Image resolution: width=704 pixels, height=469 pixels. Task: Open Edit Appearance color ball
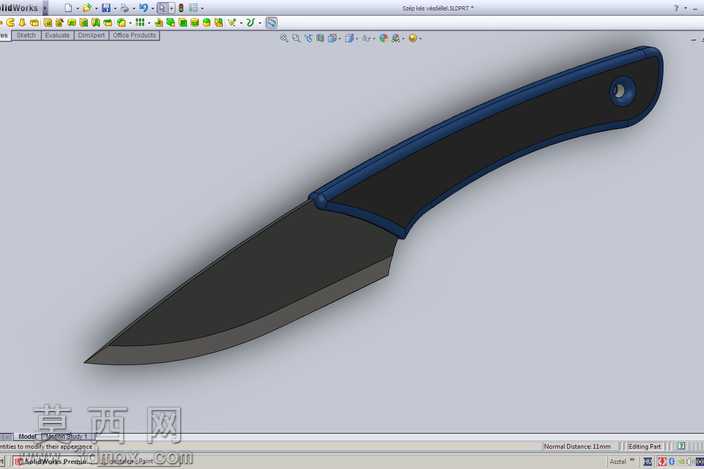[383, 39]
